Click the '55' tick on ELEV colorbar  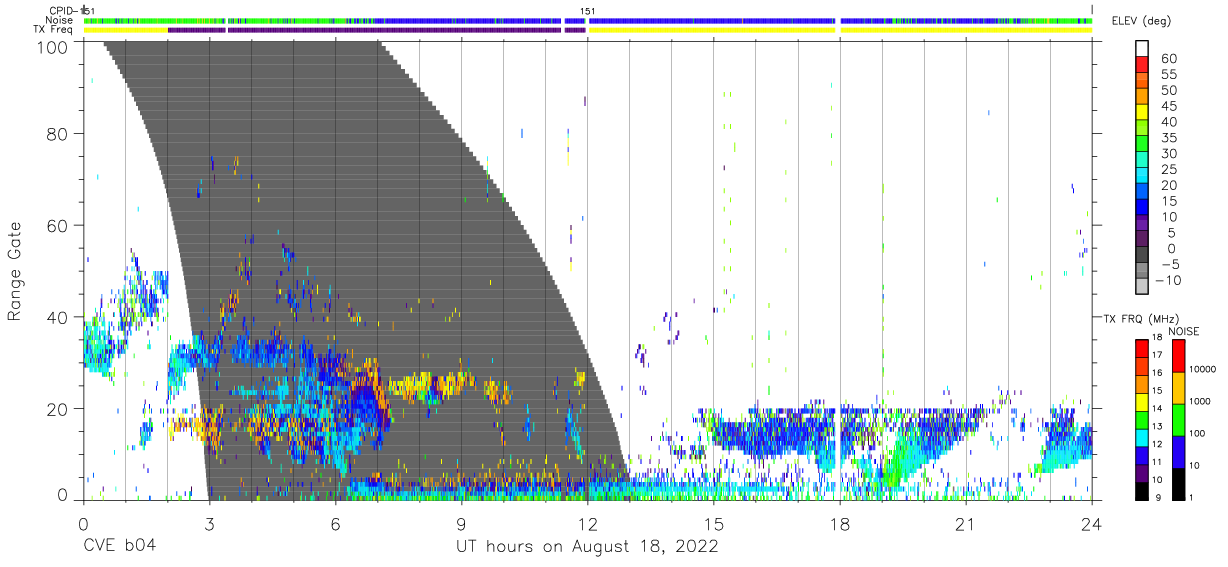(1168, 74)
